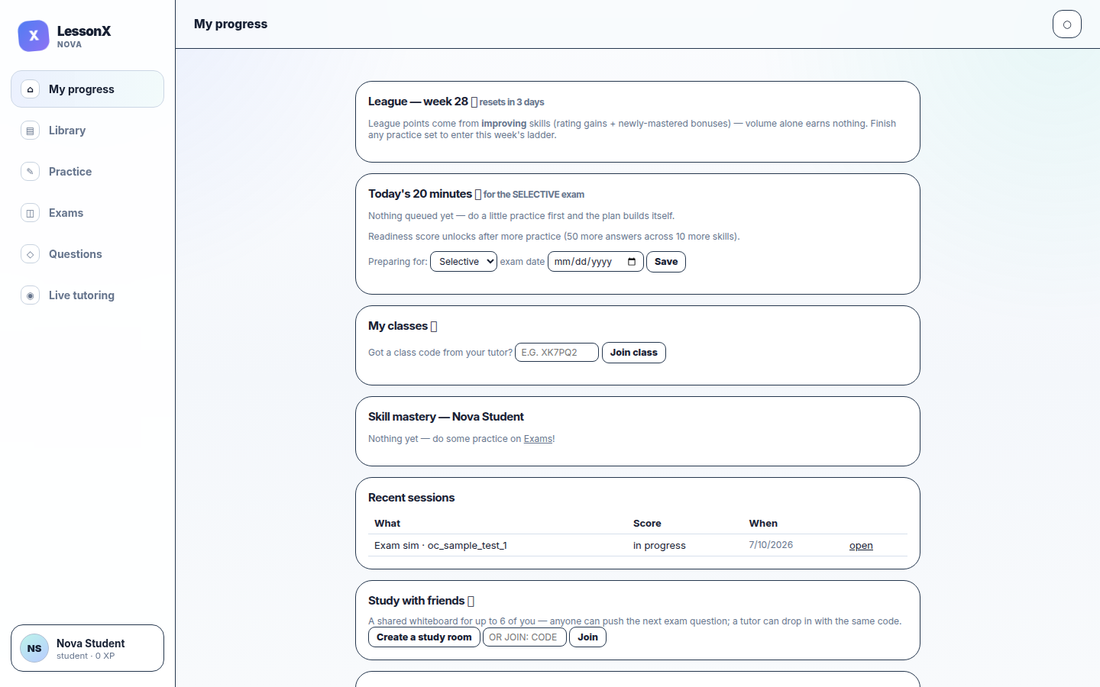The height and width of the screenshot is (687, 1100).
Task: Toggle theme button in top-right corner
Action: click(x=1066, y=25)
